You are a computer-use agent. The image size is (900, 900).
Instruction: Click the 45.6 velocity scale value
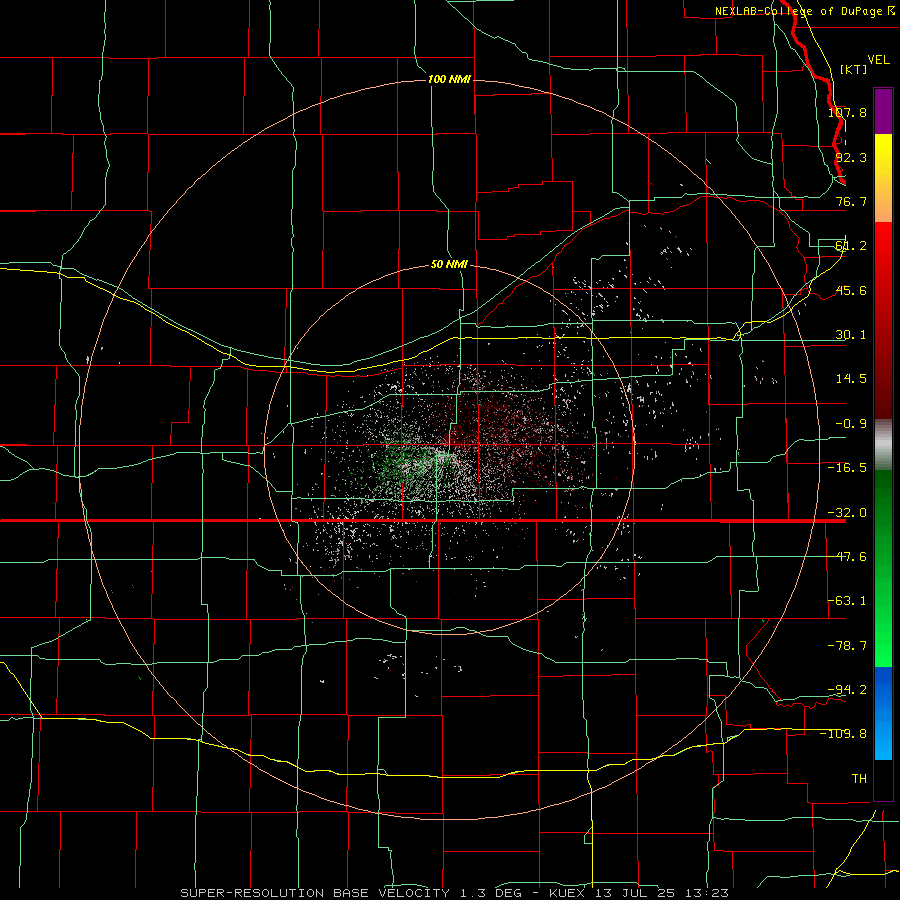coord(851,290)
